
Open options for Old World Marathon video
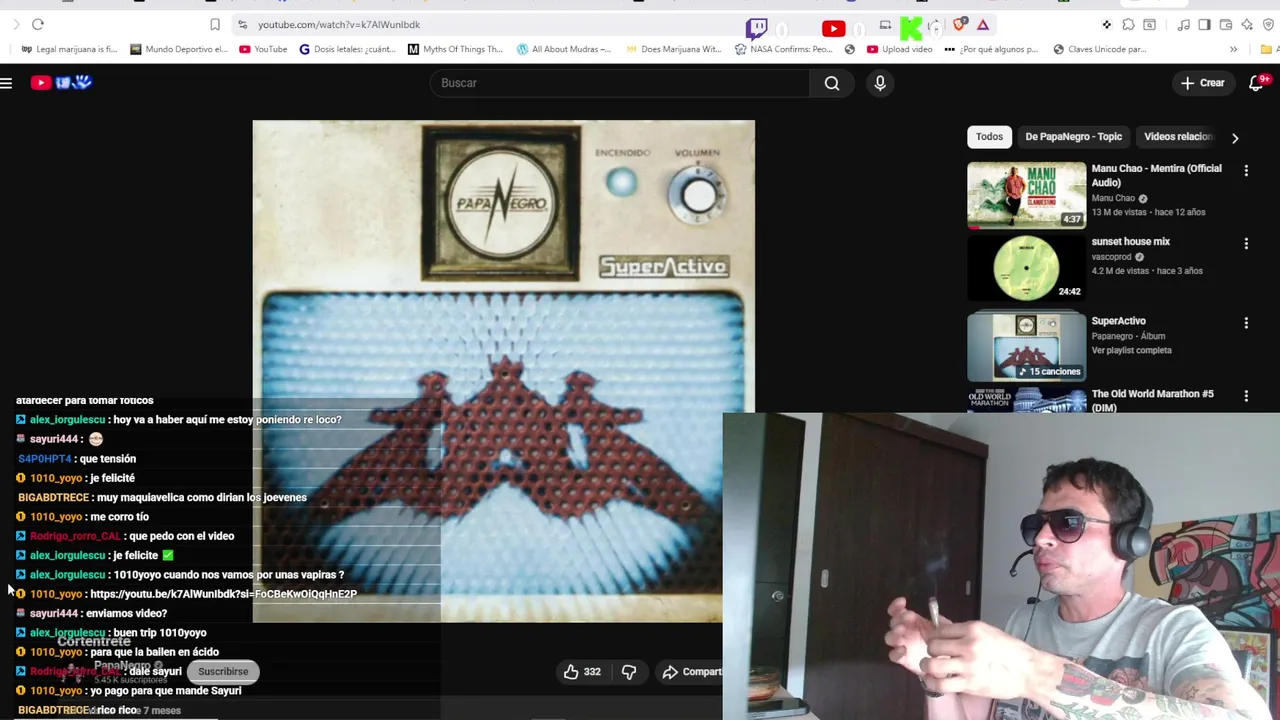tap(1246, 396)
